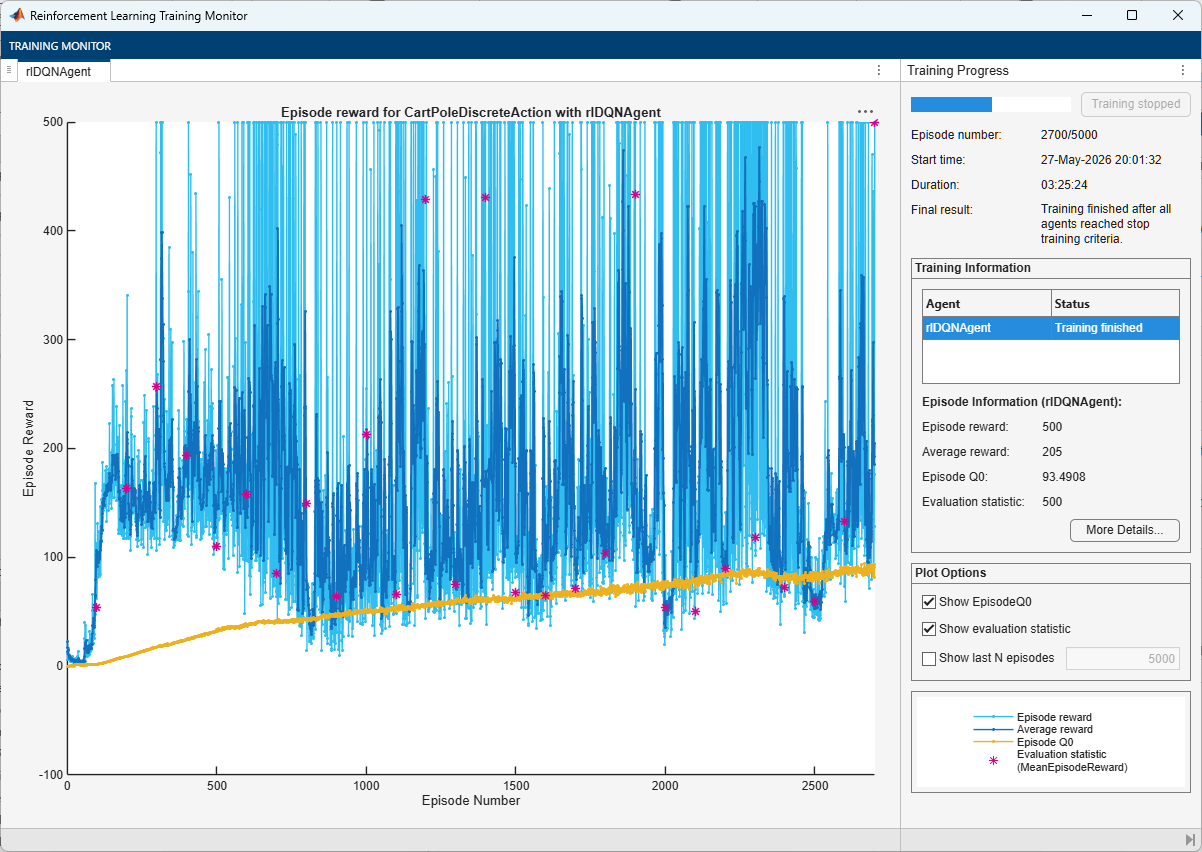Image resolution: width=1202 pixels, height=852 pixels.
Task: Close the Training Monitor window
Action: (1178, 16)
